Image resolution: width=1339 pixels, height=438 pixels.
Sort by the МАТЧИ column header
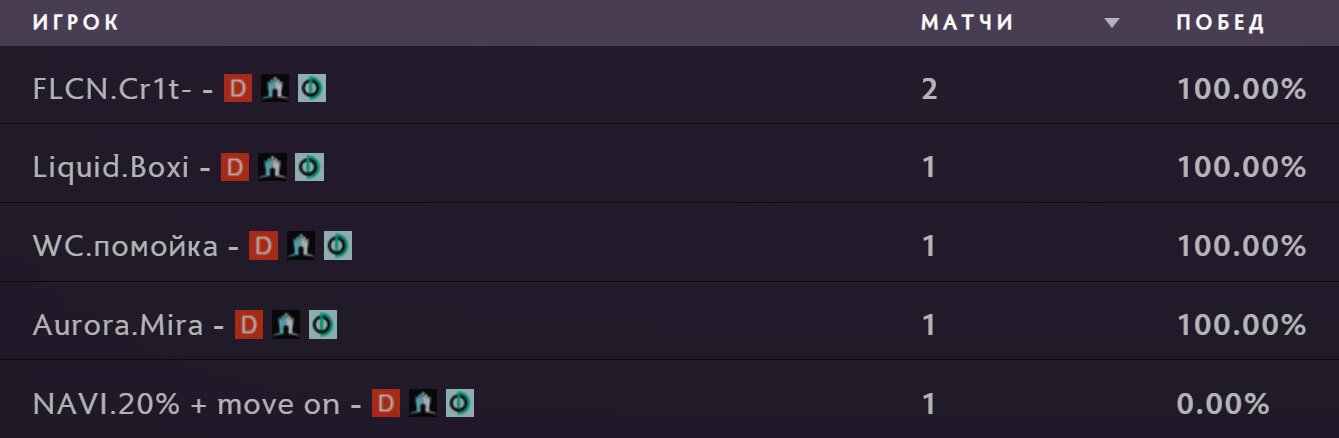pos(967,23)
